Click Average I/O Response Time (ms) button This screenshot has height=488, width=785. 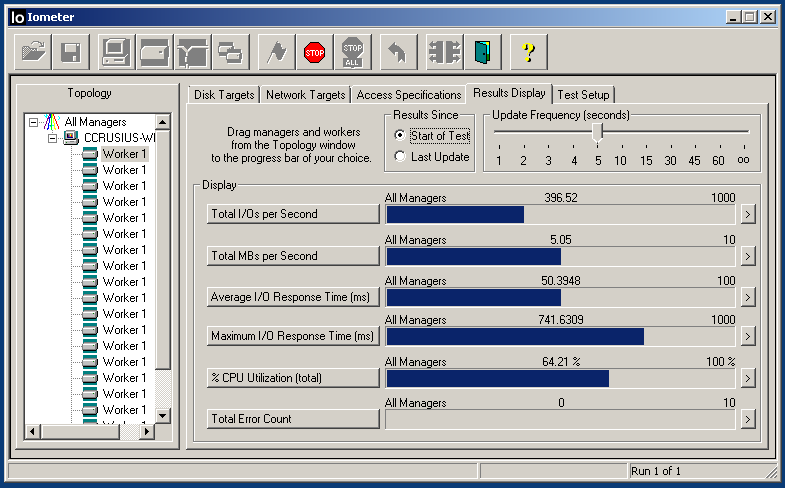click(x=293, y=297)
